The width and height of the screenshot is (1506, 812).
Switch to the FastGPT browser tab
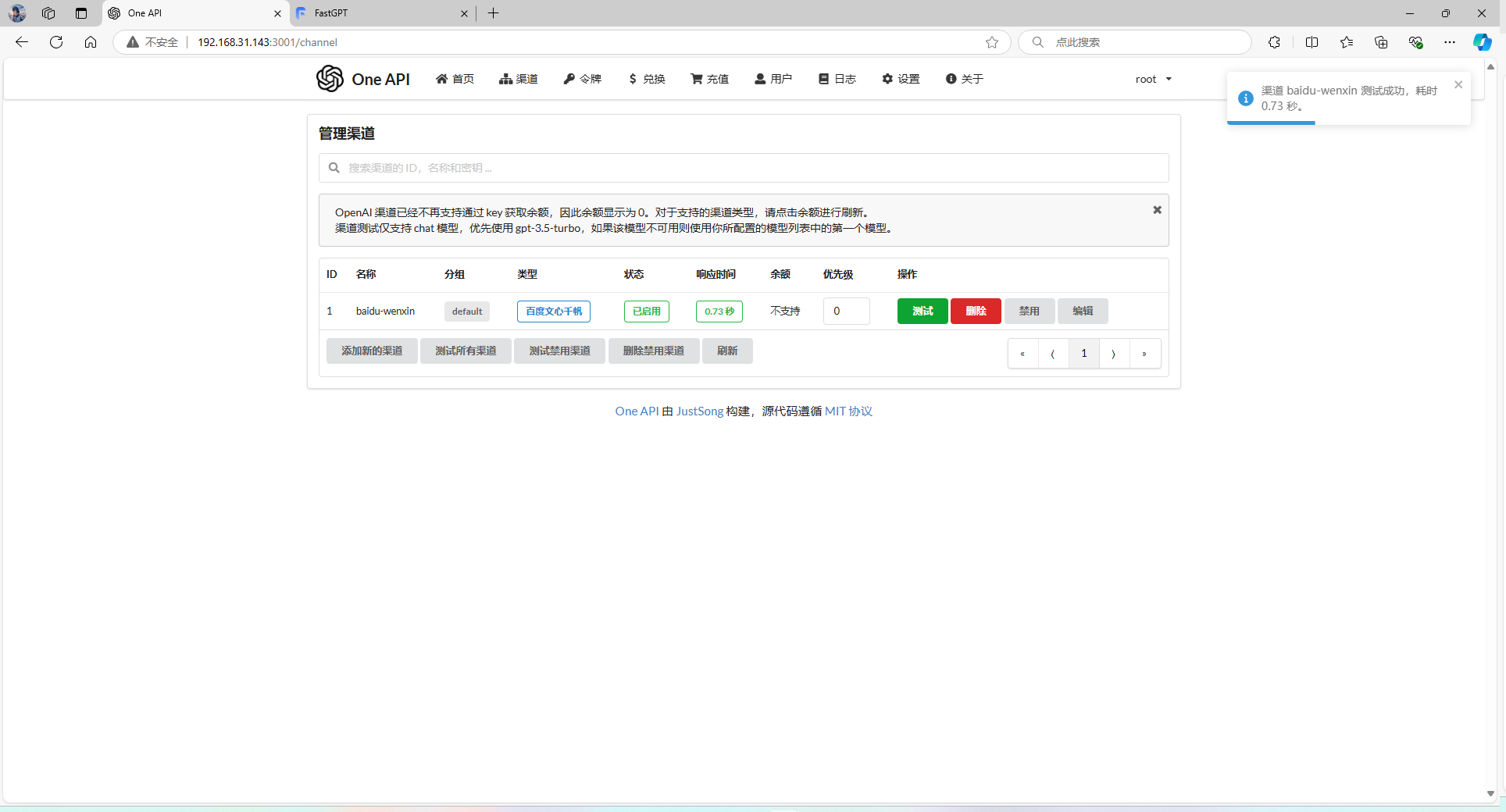click(x=382, y=13)
